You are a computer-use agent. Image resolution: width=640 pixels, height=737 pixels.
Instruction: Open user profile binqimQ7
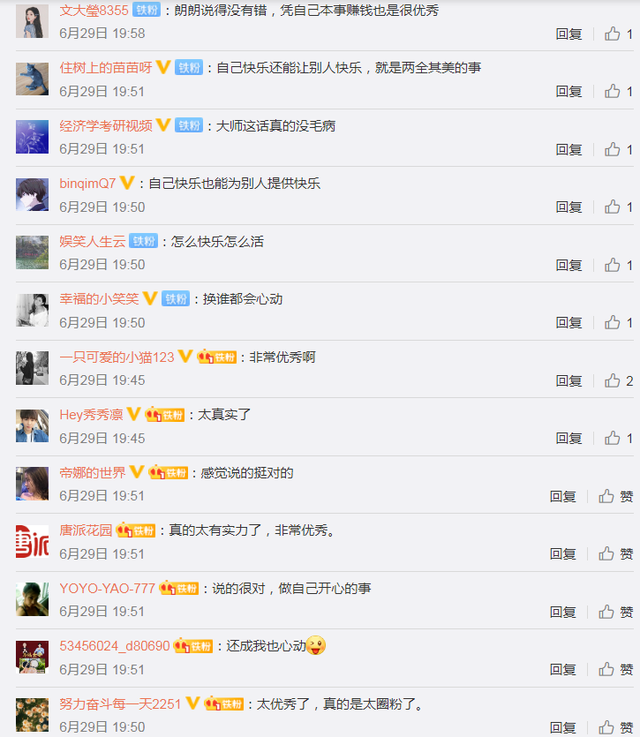[87, 183]
